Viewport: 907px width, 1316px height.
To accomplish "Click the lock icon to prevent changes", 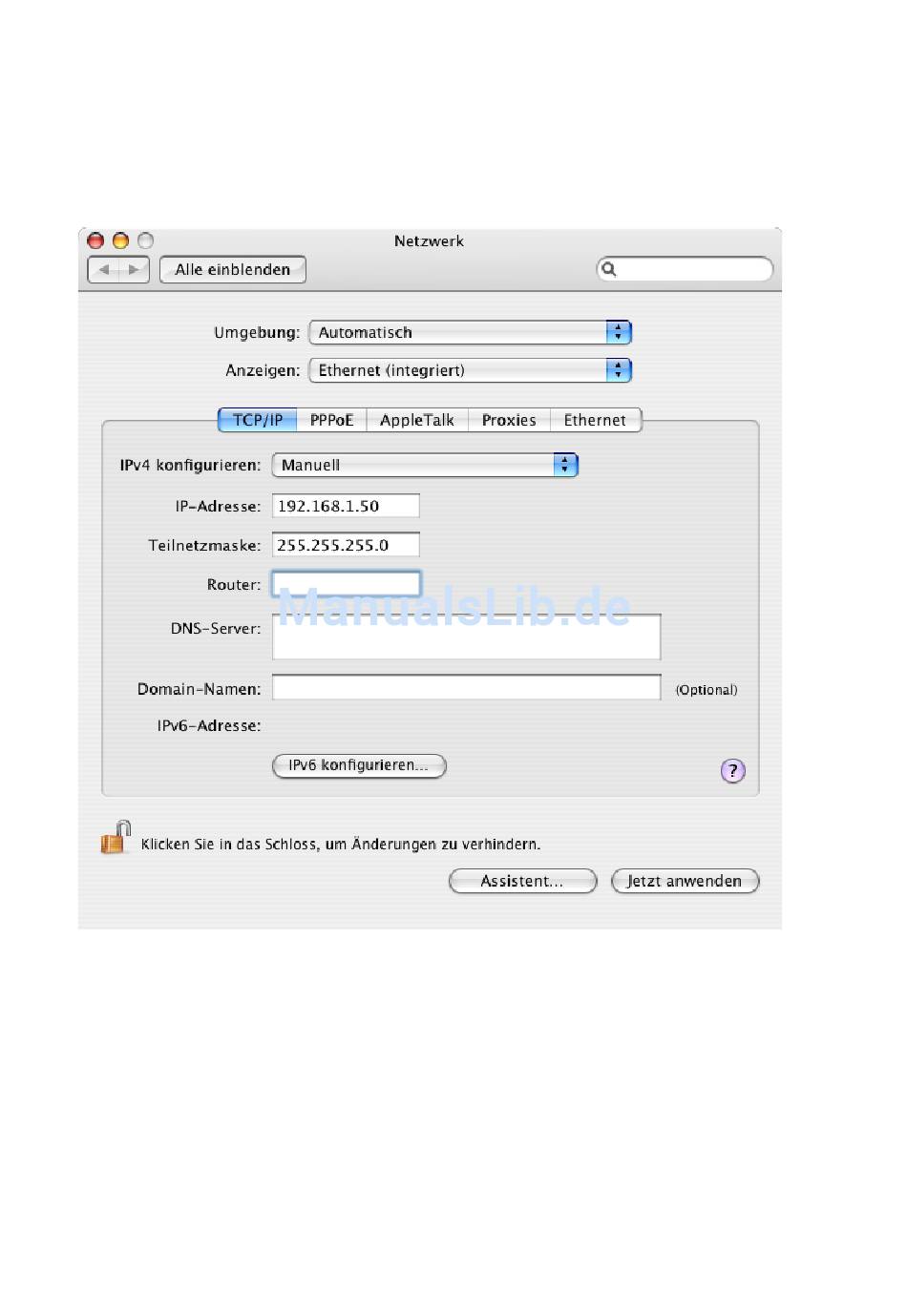I will (116, 838).
